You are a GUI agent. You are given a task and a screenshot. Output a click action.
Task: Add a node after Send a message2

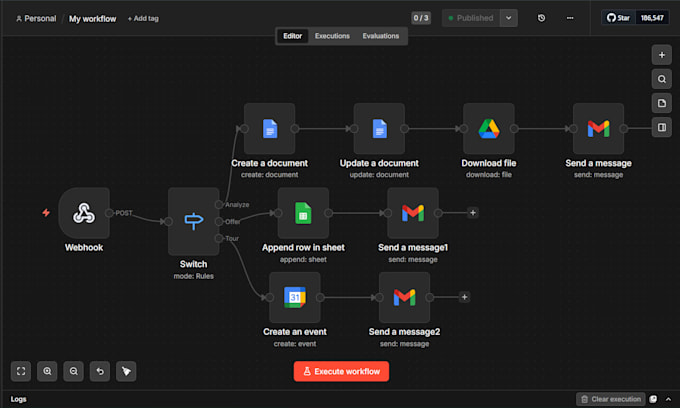coord(464,297)
